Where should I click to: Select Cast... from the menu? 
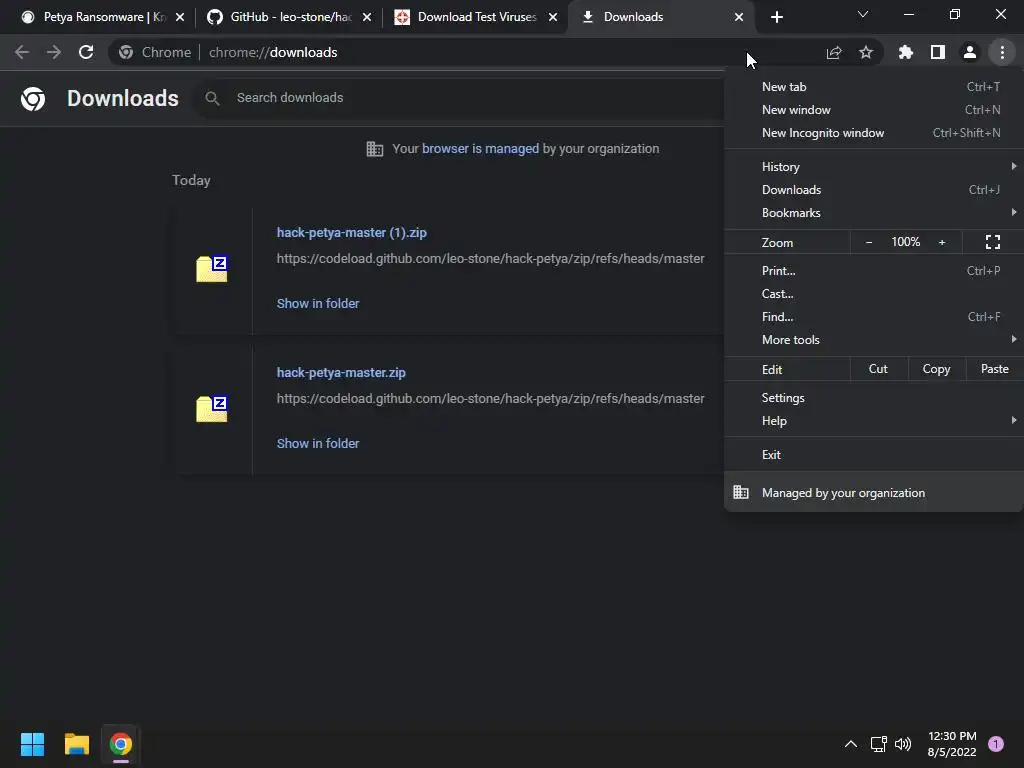point(874,294)
